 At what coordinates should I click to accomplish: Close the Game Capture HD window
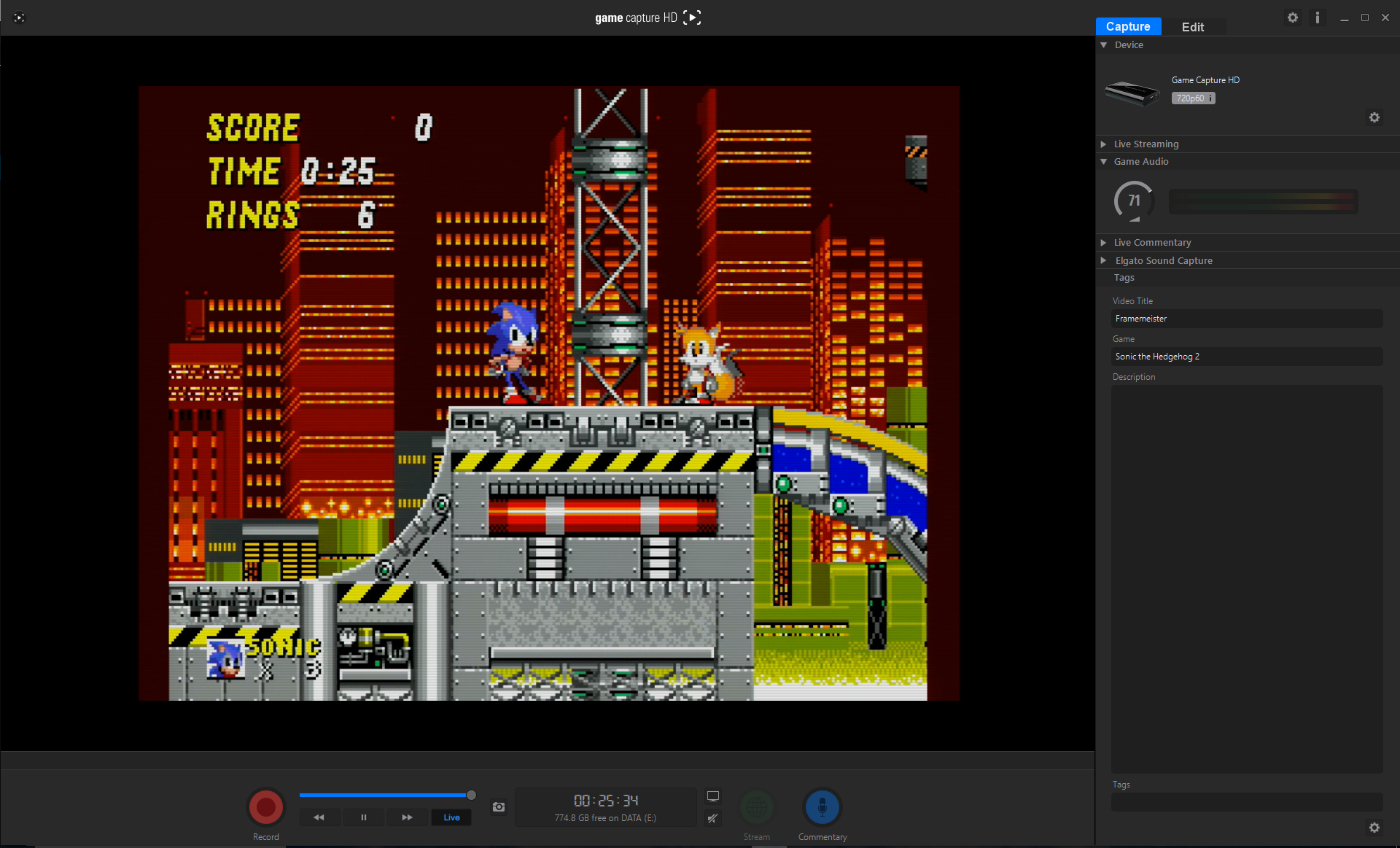[x=1385, y=17]
